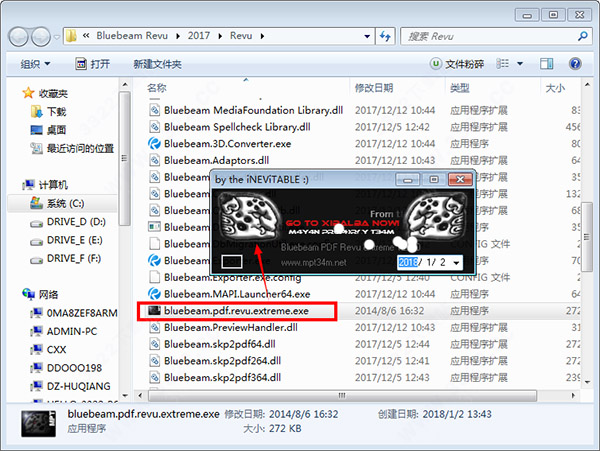
Task: Click the horizontal scrollbar thumb
Action: pos(342,395)
